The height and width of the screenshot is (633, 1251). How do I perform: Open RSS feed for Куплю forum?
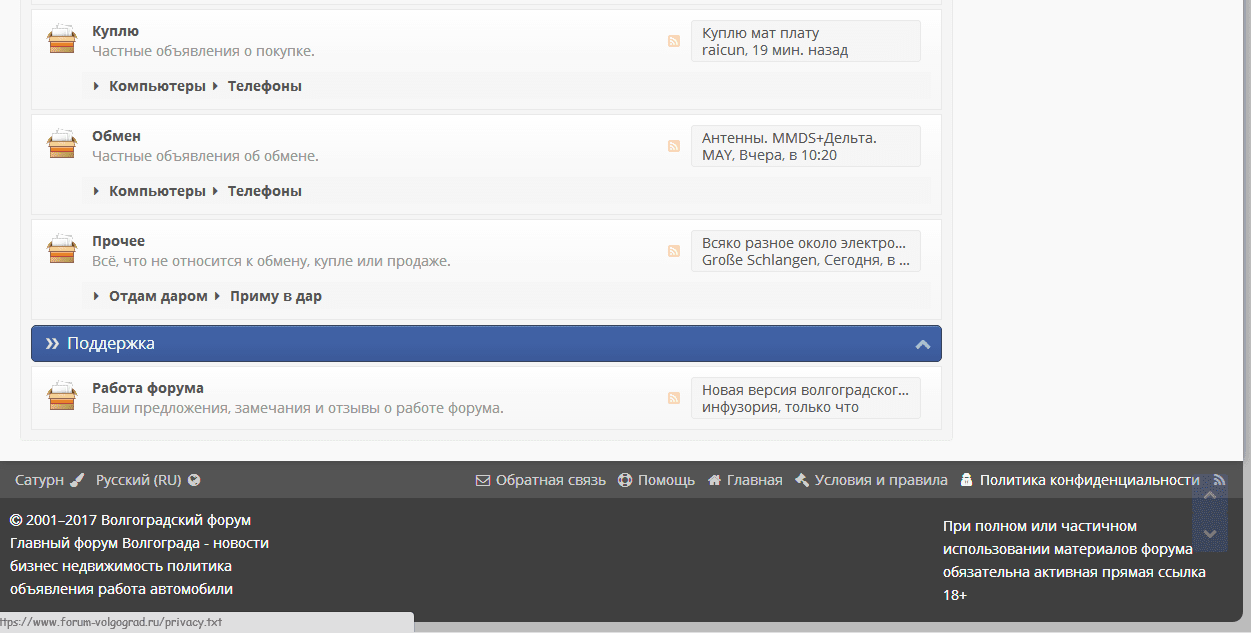pyautogui.click(x=674, y=41)
